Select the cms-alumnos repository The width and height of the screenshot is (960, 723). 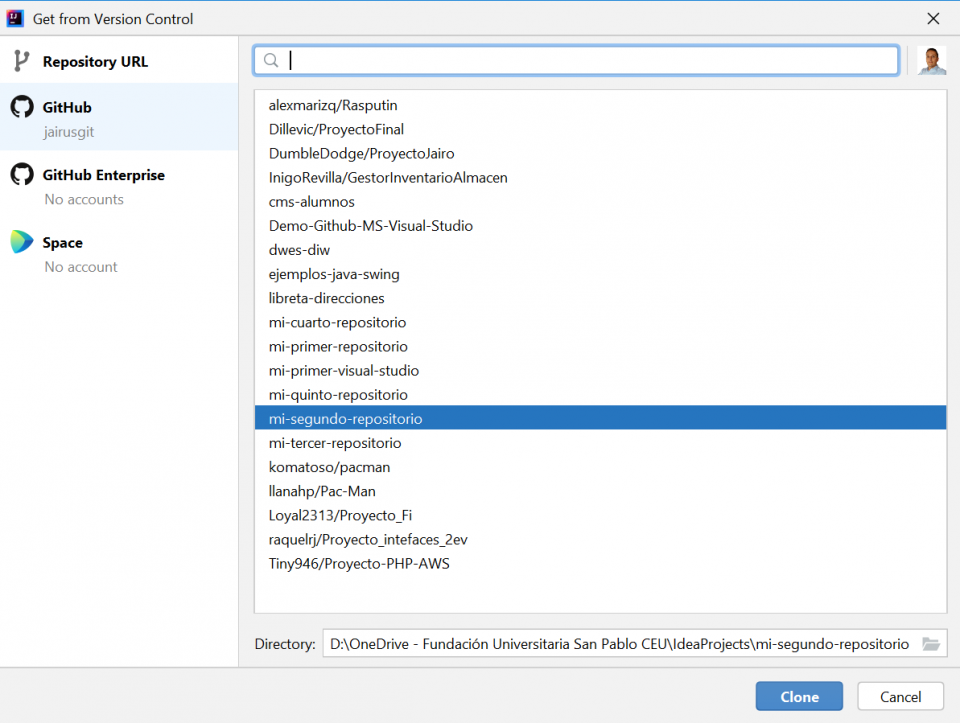tap(601, 202)
